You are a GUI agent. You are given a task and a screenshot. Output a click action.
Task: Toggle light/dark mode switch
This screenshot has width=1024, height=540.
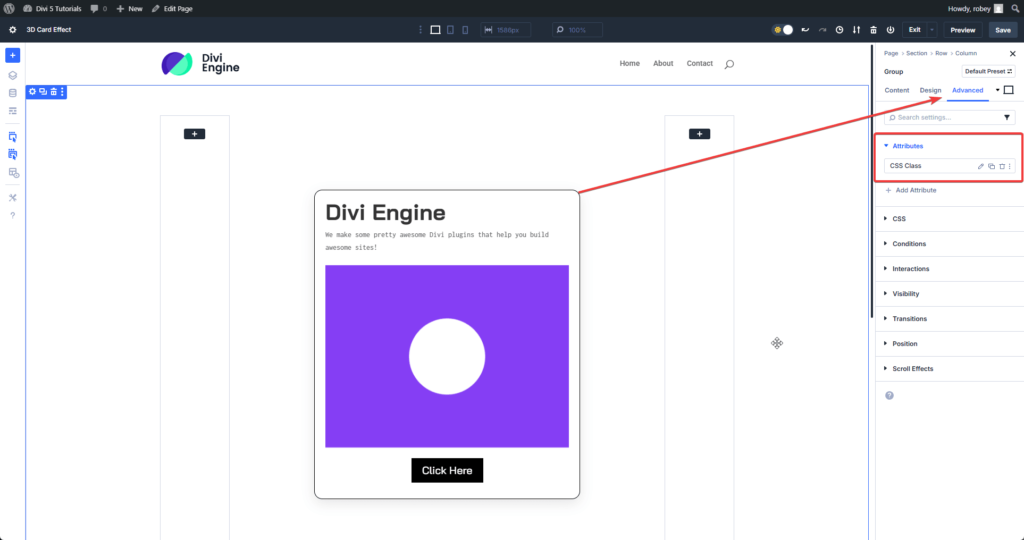(782, 30)
